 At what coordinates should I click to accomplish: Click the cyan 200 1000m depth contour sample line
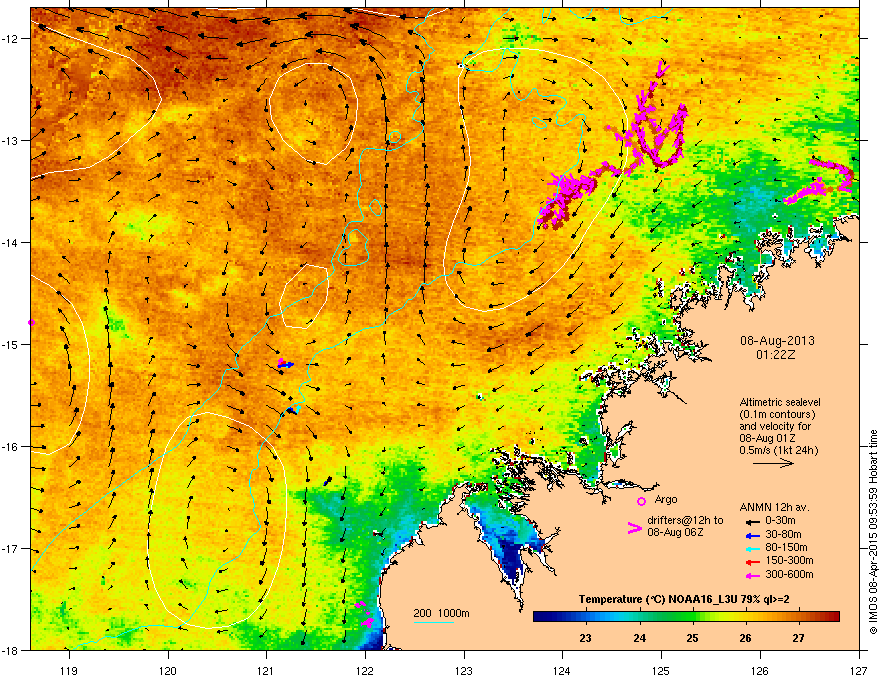pos(433,623)
